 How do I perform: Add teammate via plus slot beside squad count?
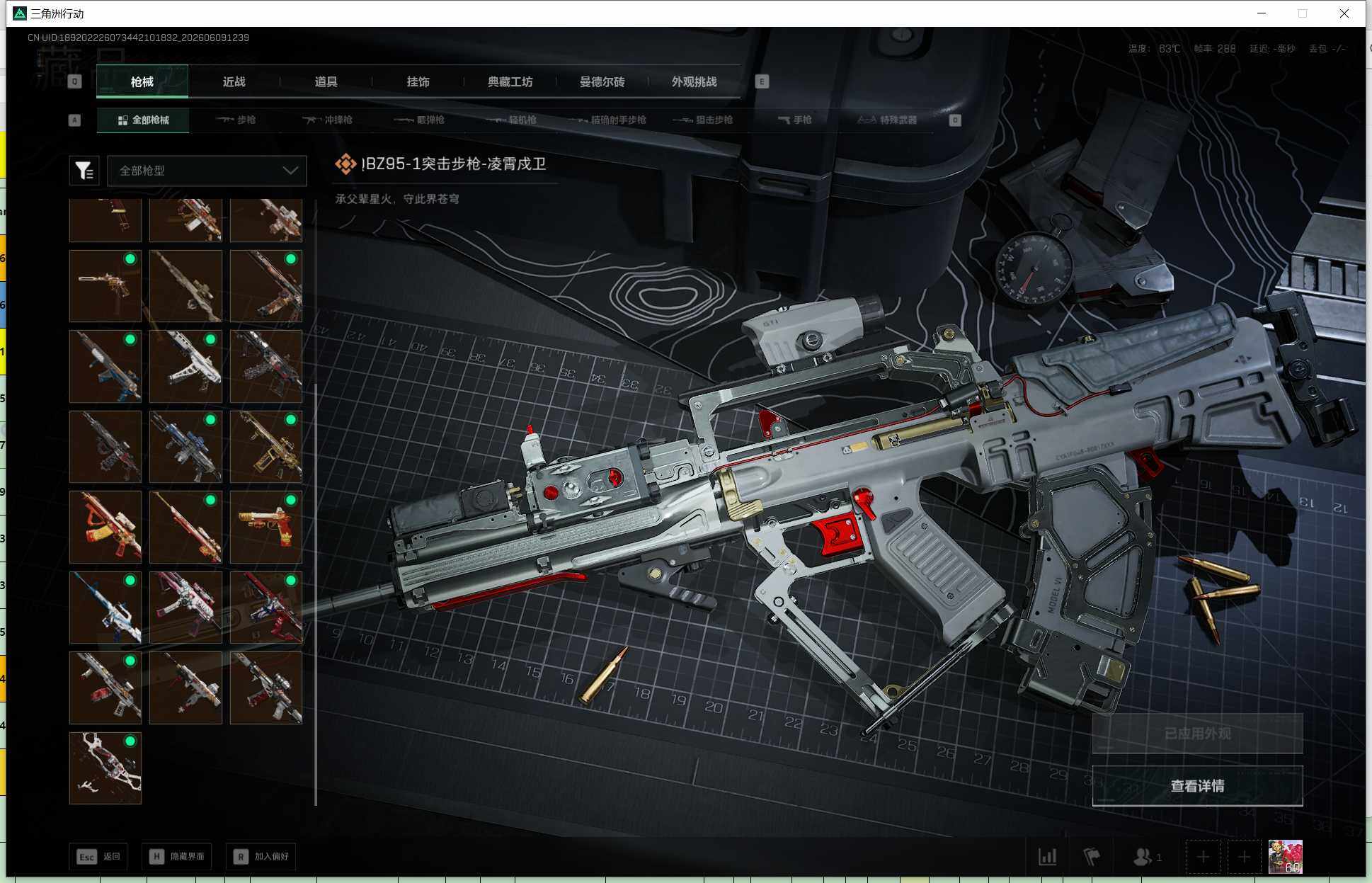click(x=1203, y=857)
